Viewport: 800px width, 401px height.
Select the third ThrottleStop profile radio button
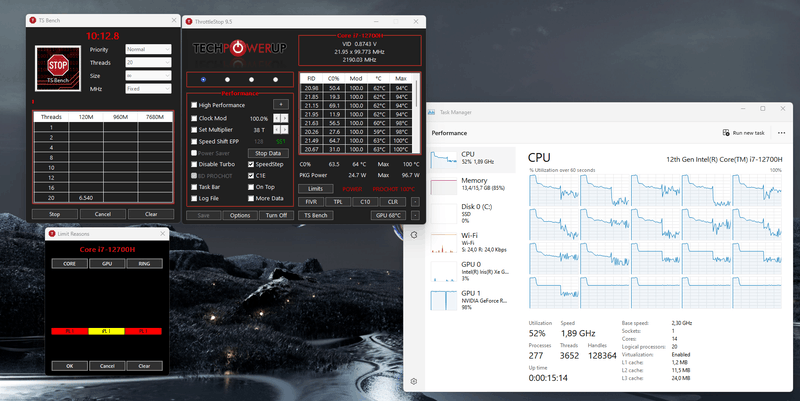point(252,80)
